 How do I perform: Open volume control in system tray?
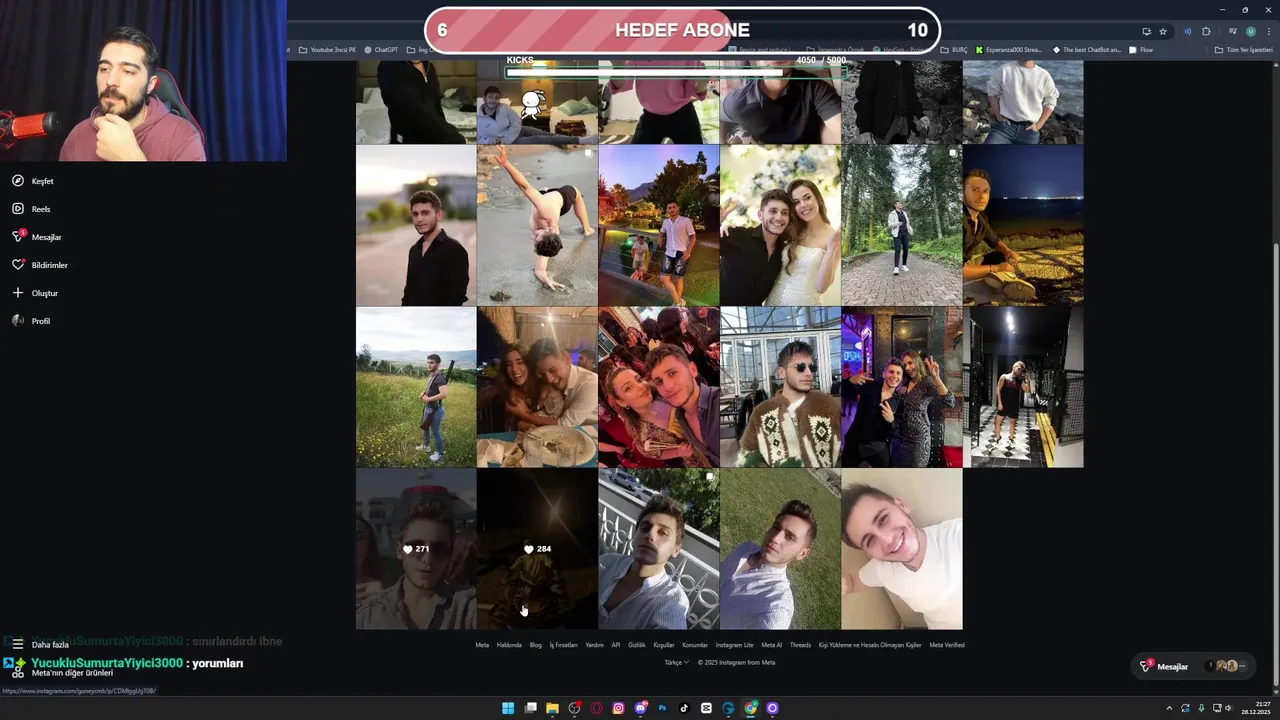coord(1228,708)
